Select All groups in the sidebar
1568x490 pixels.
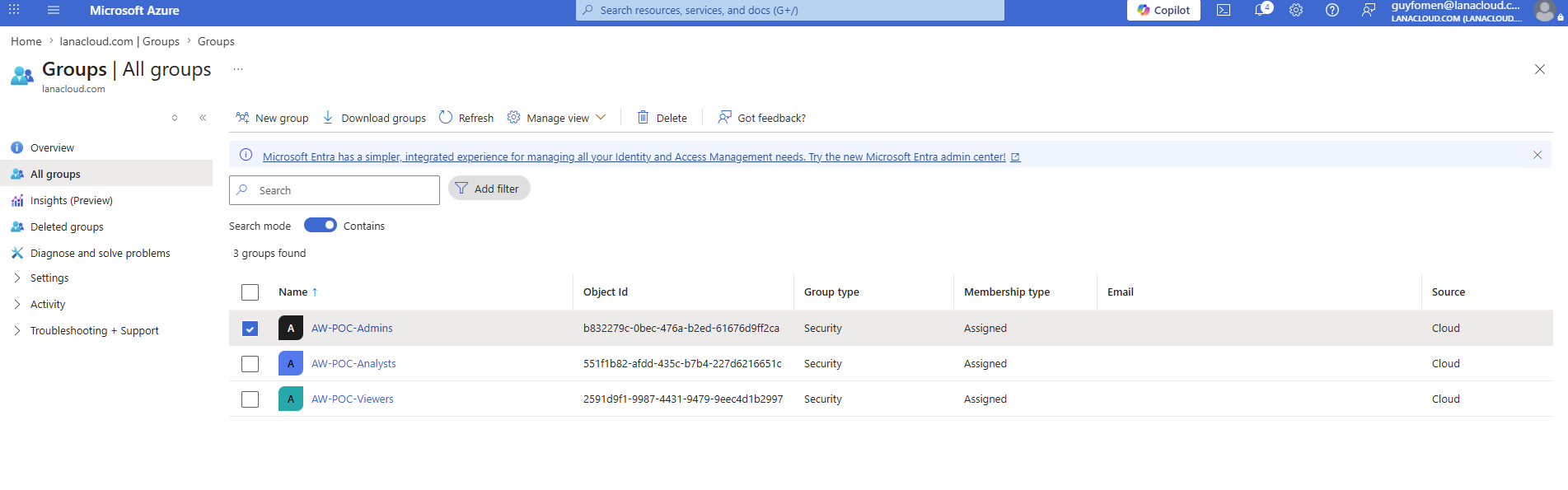106,174
